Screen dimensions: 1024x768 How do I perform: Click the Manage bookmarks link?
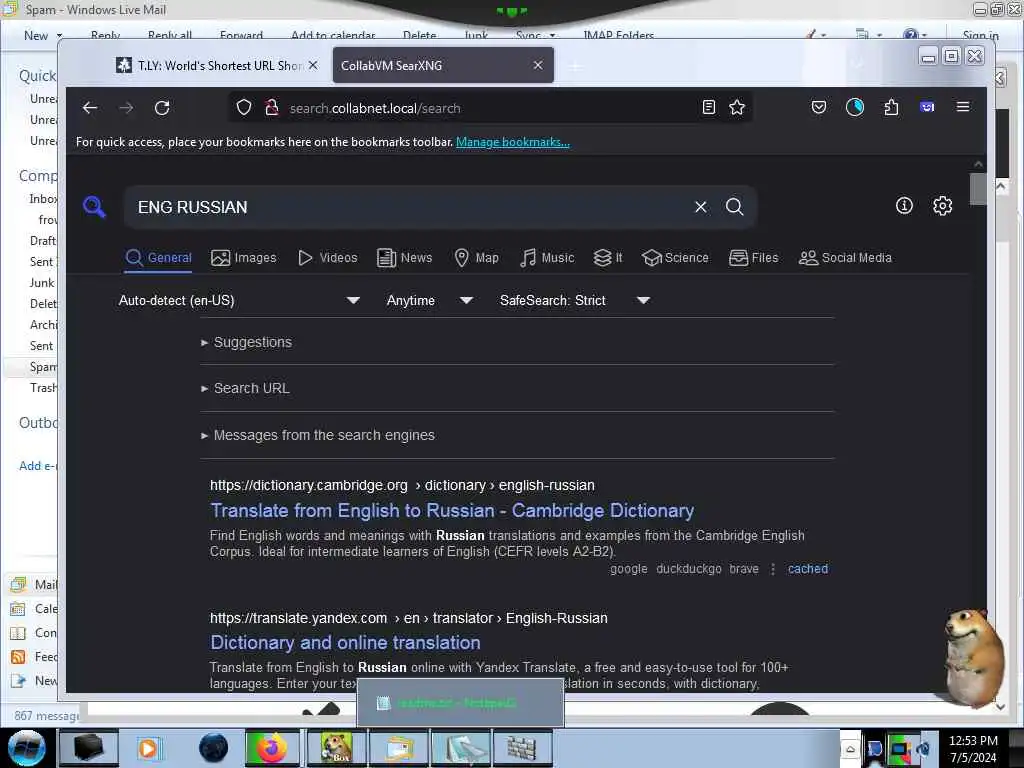coord(513,142)
